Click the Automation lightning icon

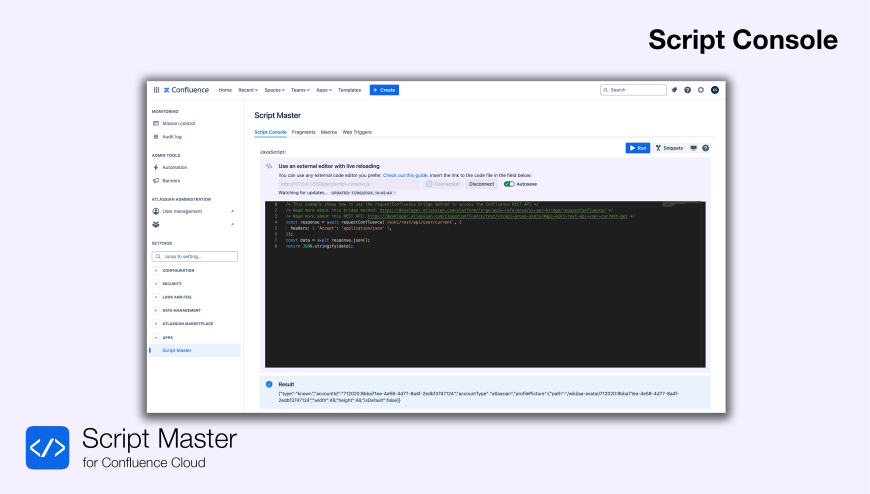pyautogui.click(x=156, y=167)
